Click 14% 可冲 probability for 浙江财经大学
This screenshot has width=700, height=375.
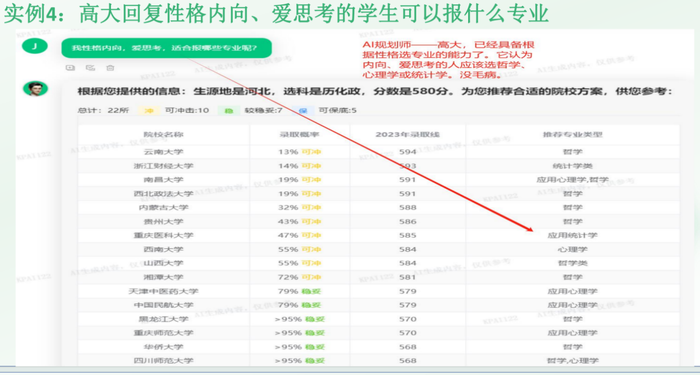[299, 166]
